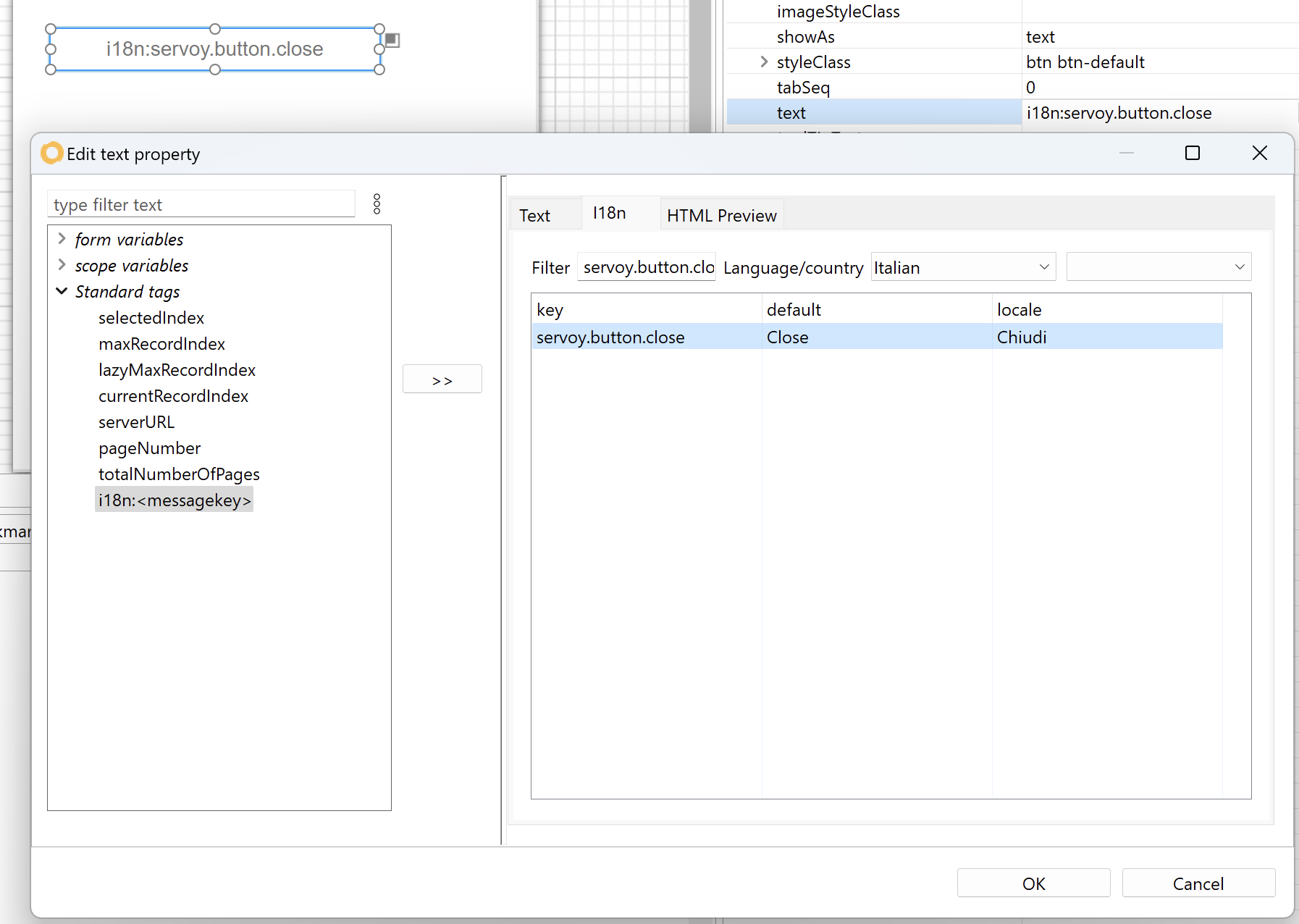The image size is (1299, 924).
Task: Click the Cancel button
Action: [1198, 883]
